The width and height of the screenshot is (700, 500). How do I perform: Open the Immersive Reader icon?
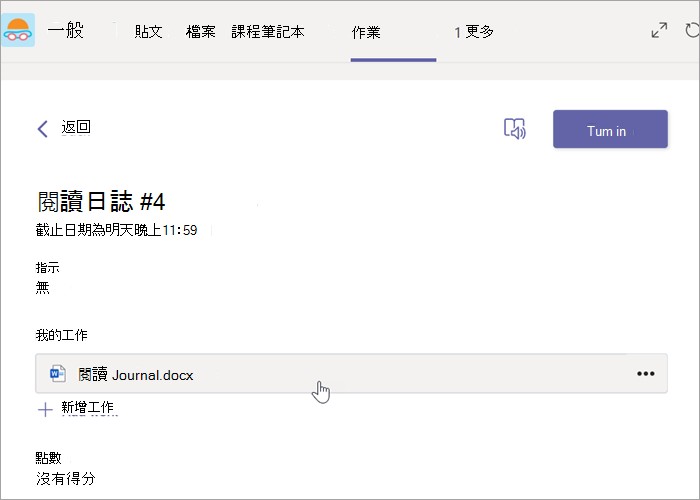(515, 129)
